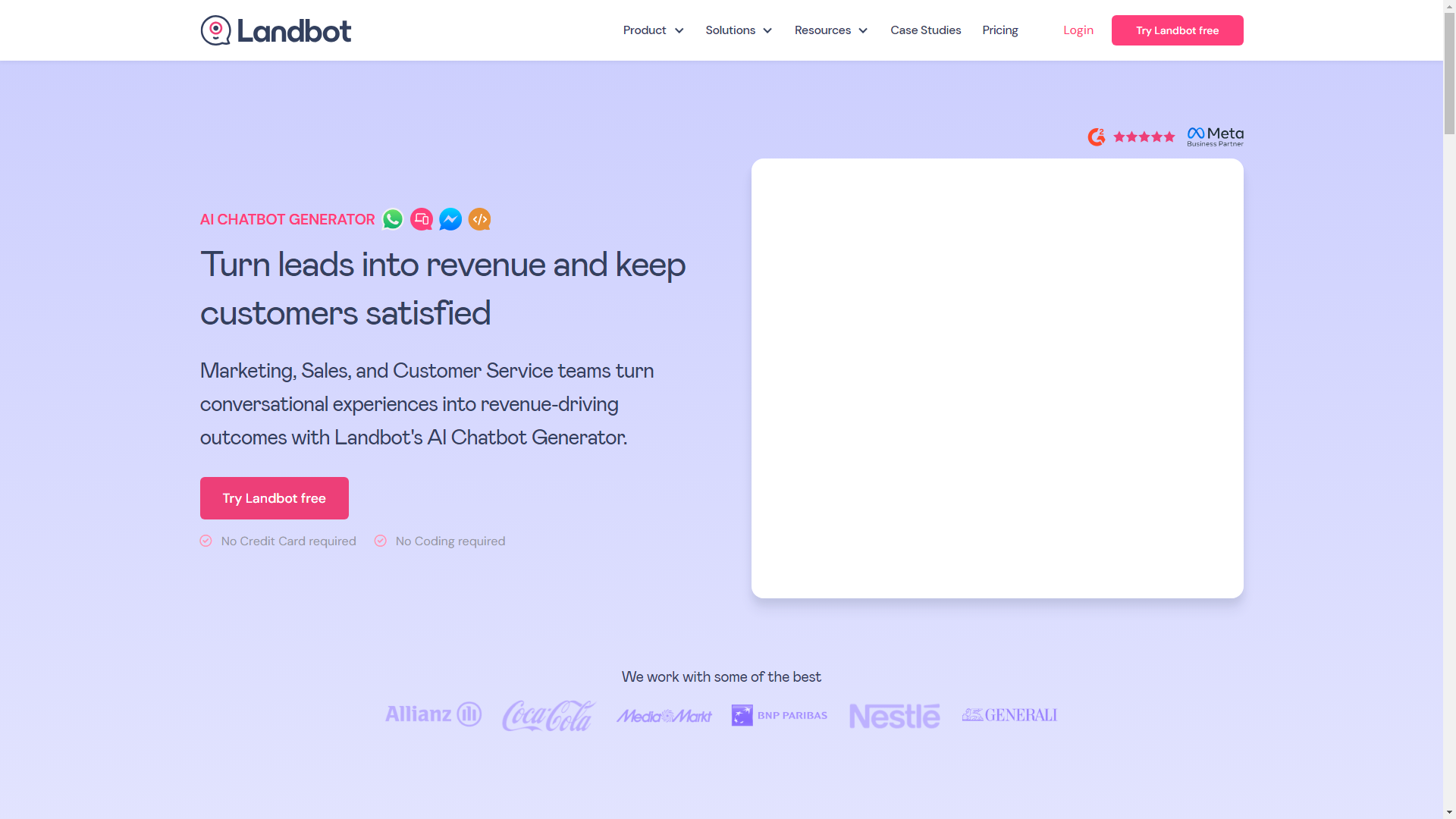Viewport: 1456px width, 819px height.
Task: Click the header Try Landbot free button
Action: coord(1177,30)
